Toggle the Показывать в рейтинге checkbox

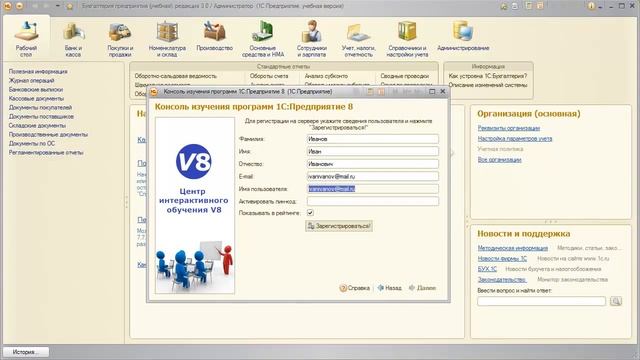click(x=310, y=213)
